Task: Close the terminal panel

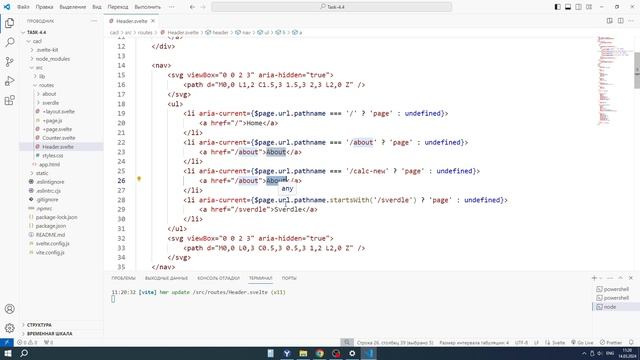Action: coord(631,278)
